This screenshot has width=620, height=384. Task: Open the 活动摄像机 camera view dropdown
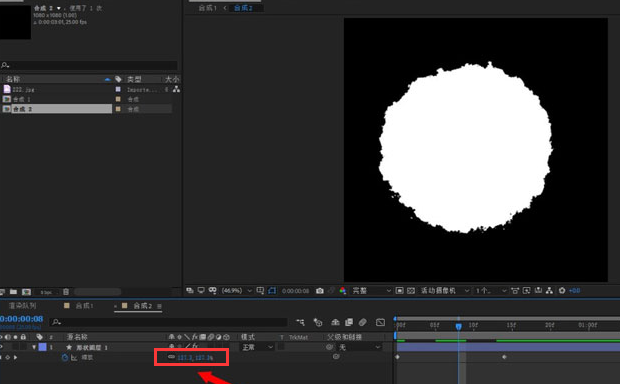point(444,291)
